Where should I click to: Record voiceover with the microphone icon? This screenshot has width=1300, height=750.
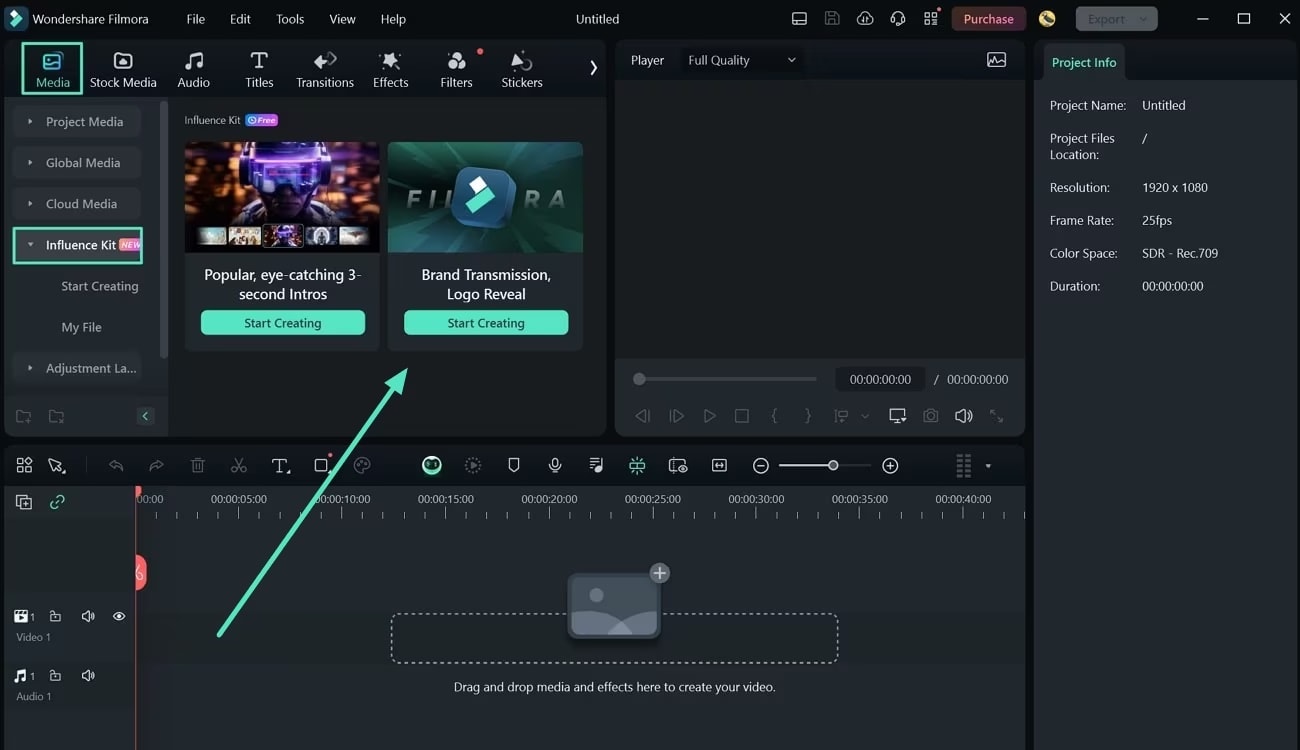555,465
